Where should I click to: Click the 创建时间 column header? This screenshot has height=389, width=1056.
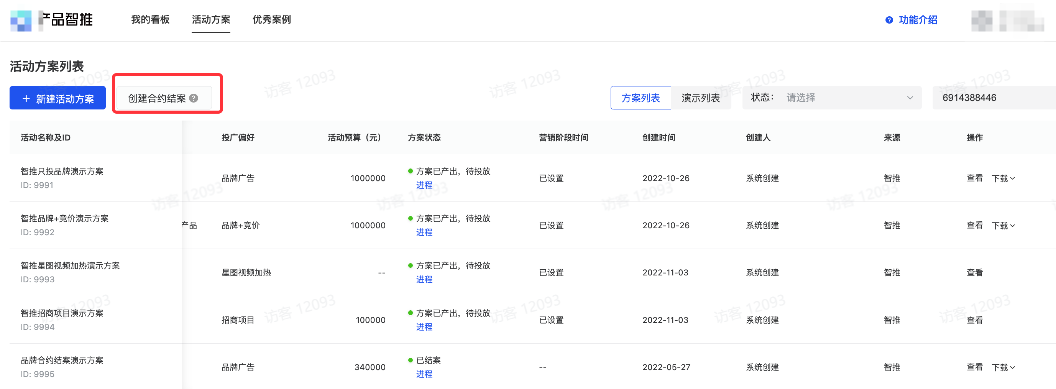click(x=659, y=137)
